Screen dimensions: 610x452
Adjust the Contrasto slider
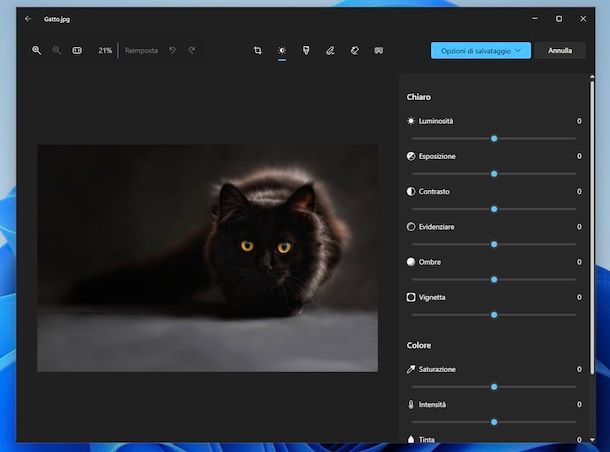click(494, 209)
